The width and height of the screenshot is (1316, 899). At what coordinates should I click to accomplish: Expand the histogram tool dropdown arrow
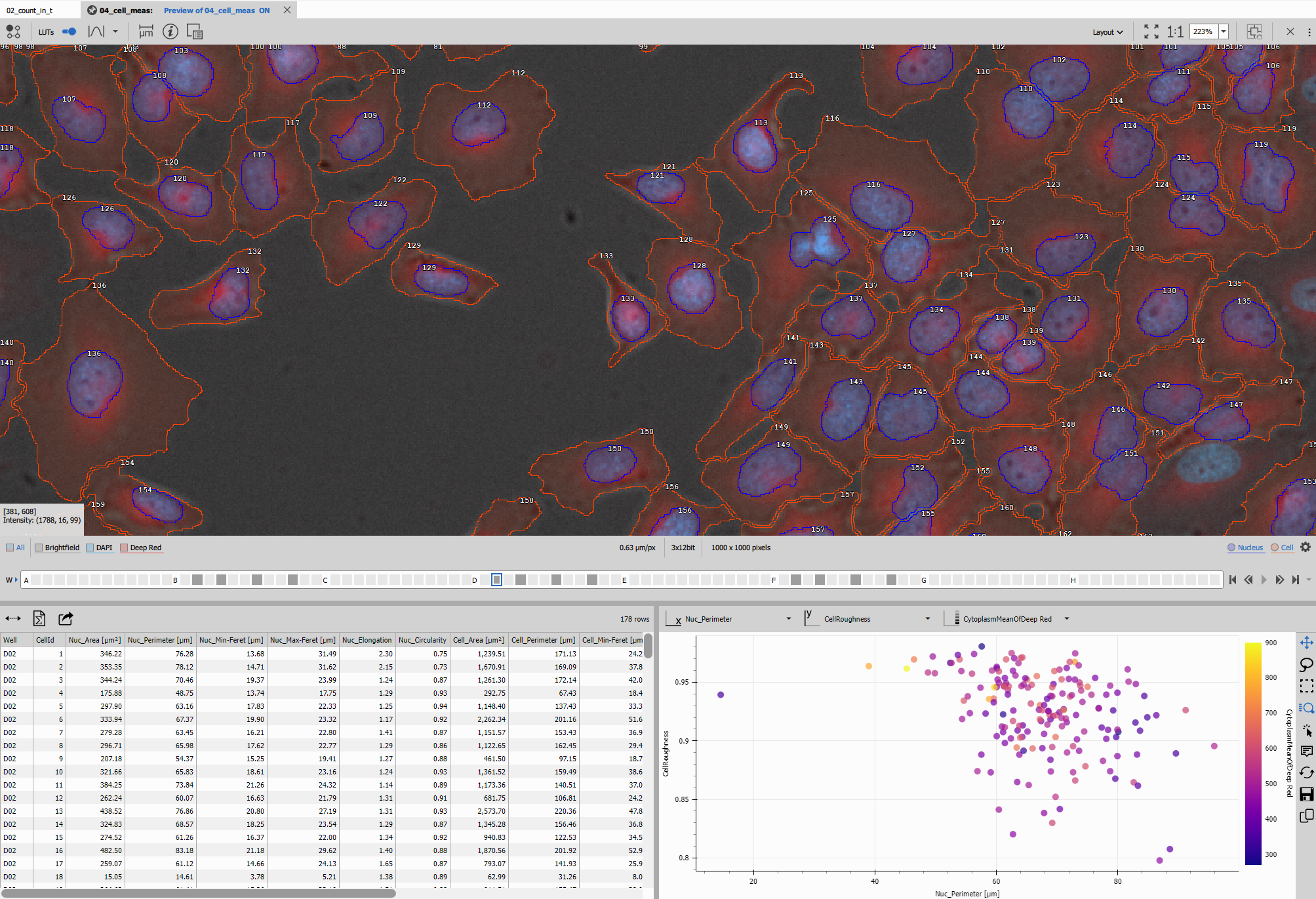point(115,31)
